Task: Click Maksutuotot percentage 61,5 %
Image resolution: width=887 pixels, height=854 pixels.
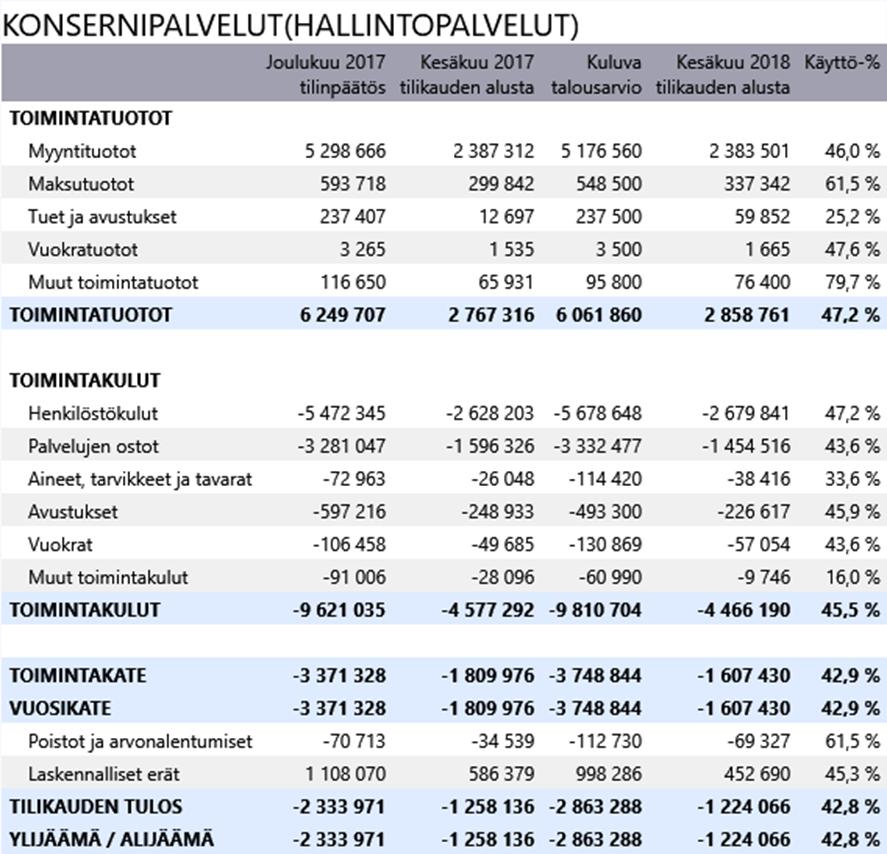Action: (x=852, y=184)
